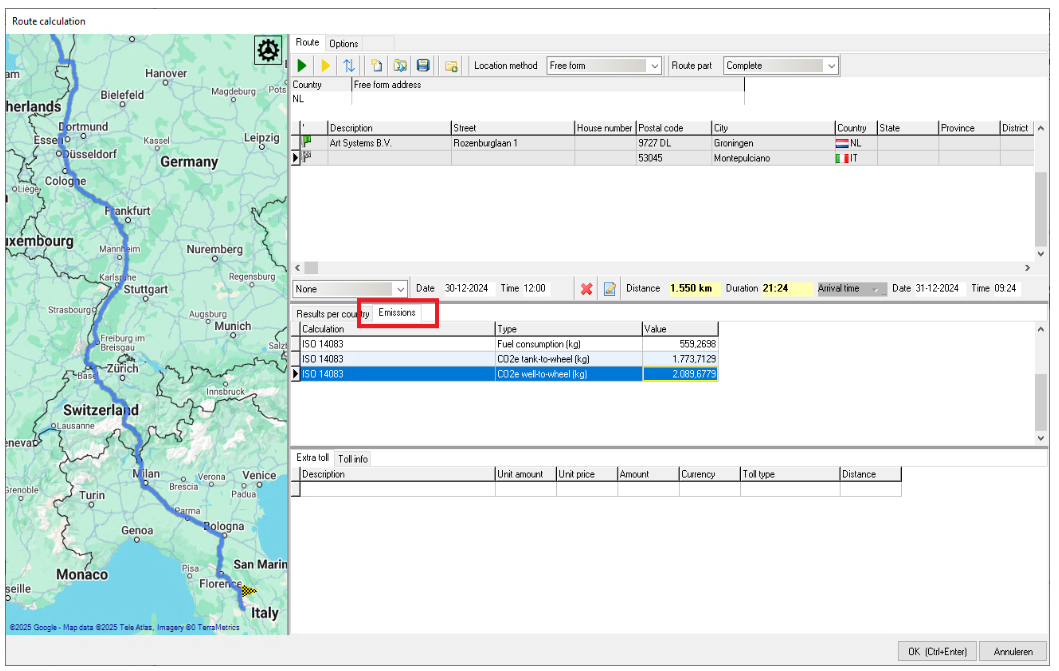The height and width of the screenshot is (671, 1059).
Task: Open the Arrival time dropdown
Action: point(851,289)
